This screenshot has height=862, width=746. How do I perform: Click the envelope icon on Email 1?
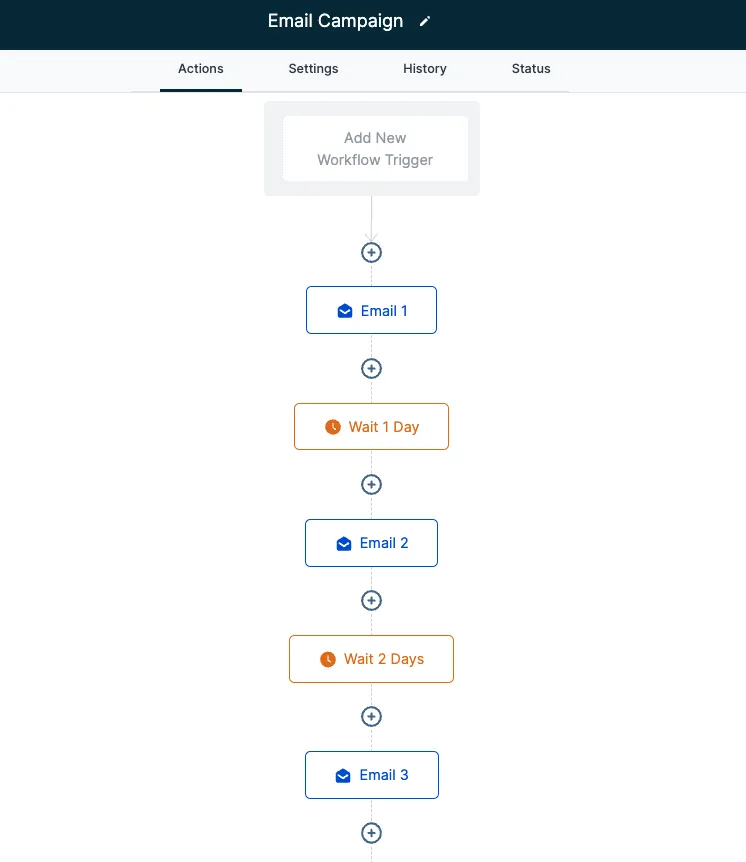(345, 311)
